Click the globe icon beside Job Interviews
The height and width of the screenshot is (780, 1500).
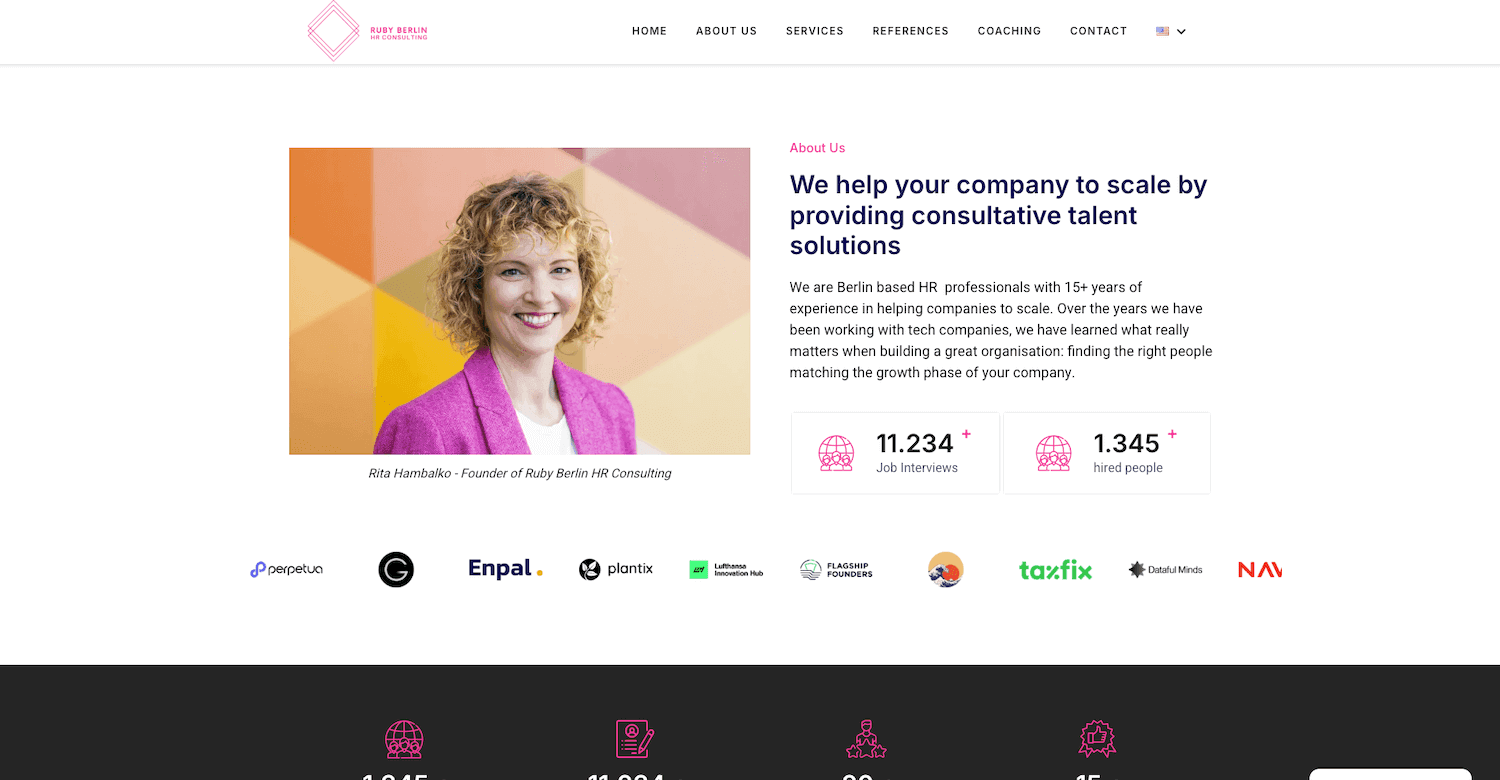836,453
